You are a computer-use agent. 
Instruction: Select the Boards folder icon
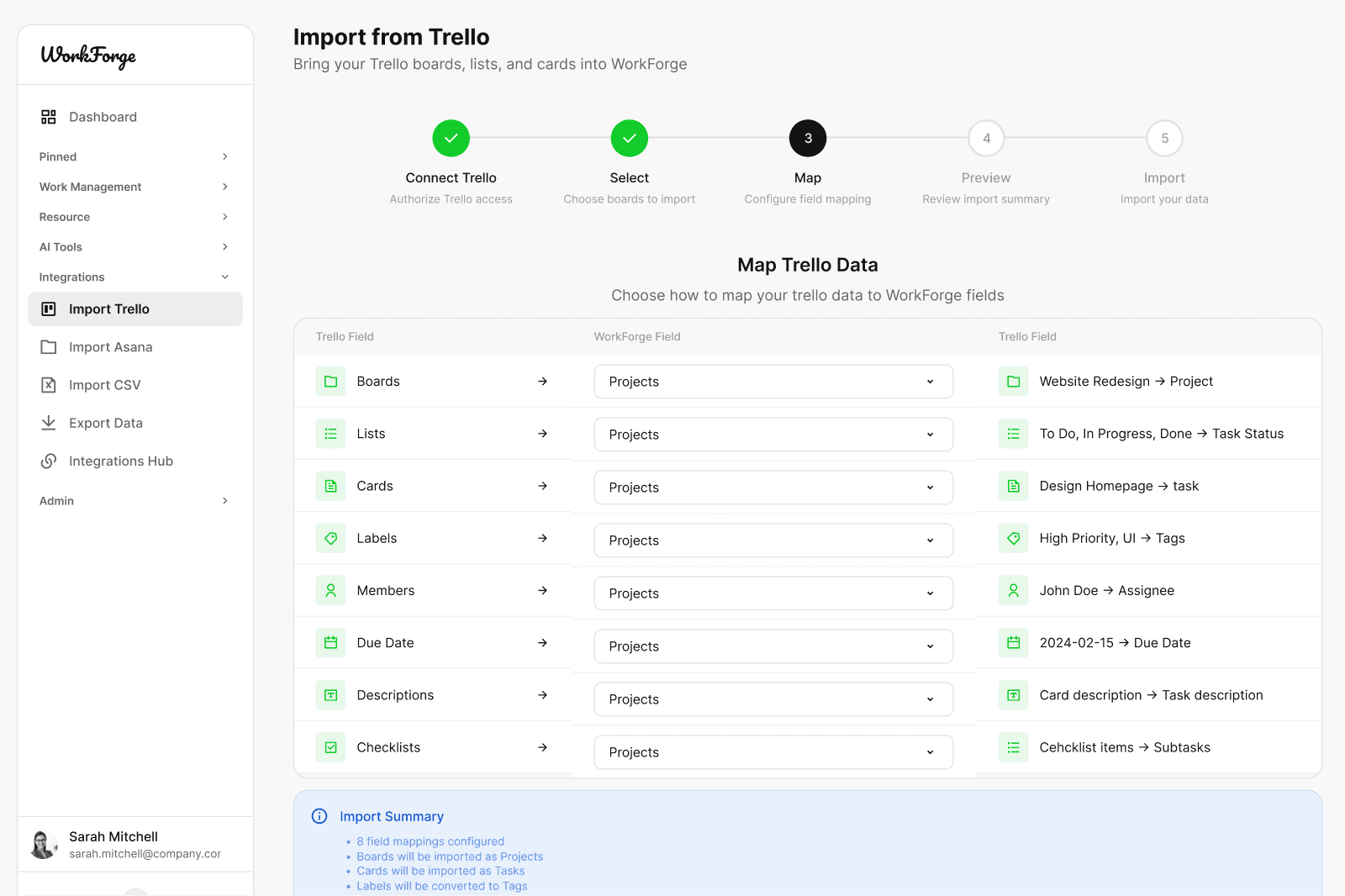pos(330,381)
